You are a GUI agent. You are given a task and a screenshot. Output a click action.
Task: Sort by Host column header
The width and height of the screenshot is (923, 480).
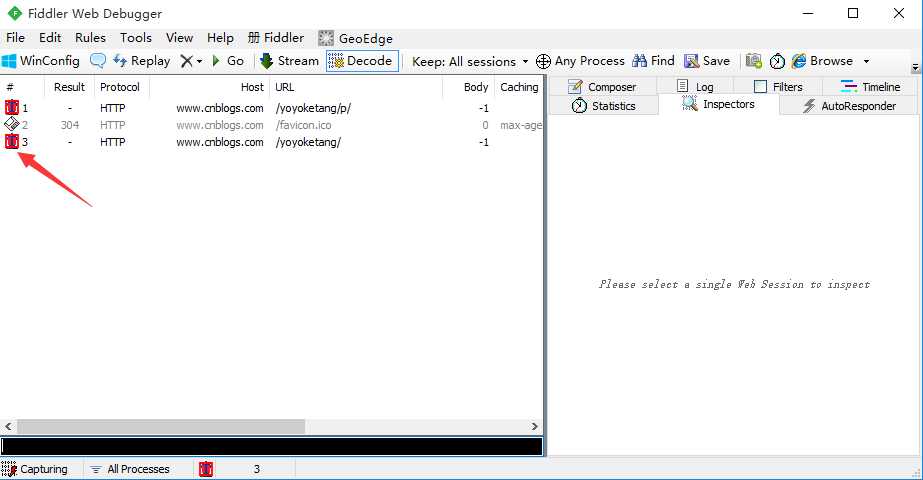coord(210,87)
